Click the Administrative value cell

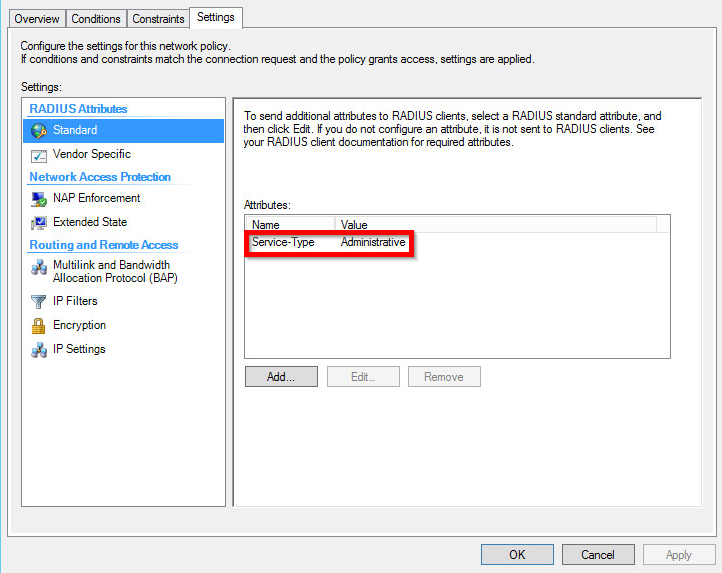coord(373,242)
